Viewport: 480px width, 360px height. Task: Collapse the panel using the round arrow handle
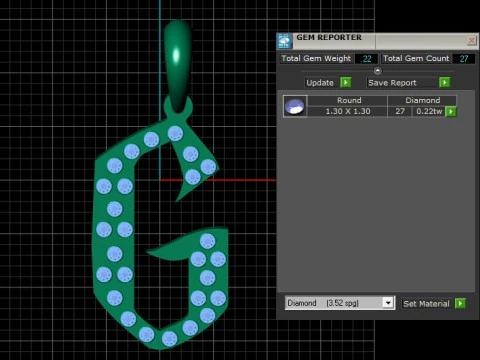(377, 71)
